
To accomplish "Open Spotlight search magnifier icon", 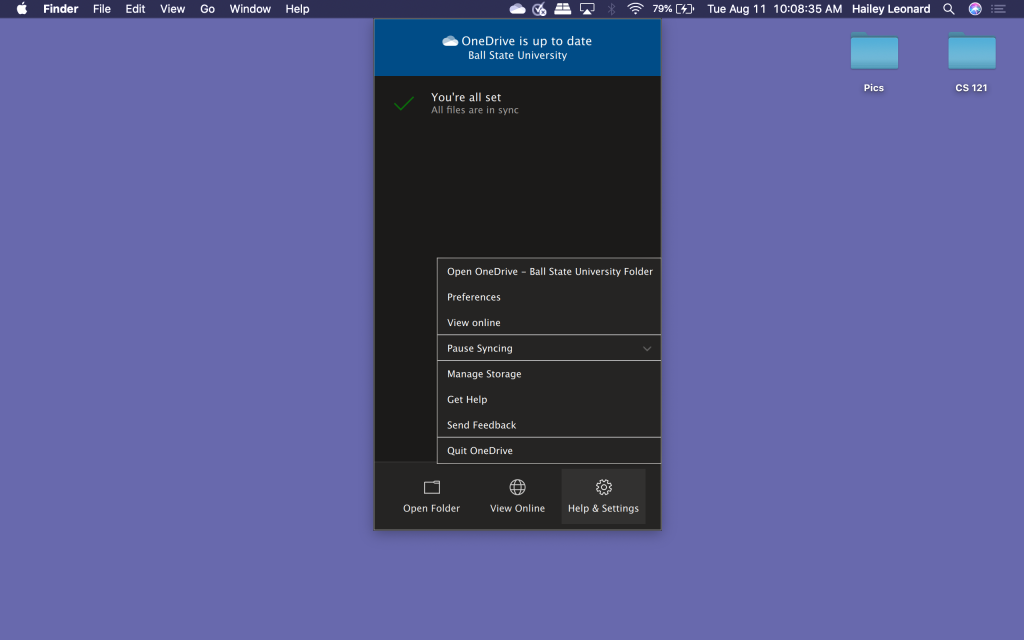I will click(949, 9).
